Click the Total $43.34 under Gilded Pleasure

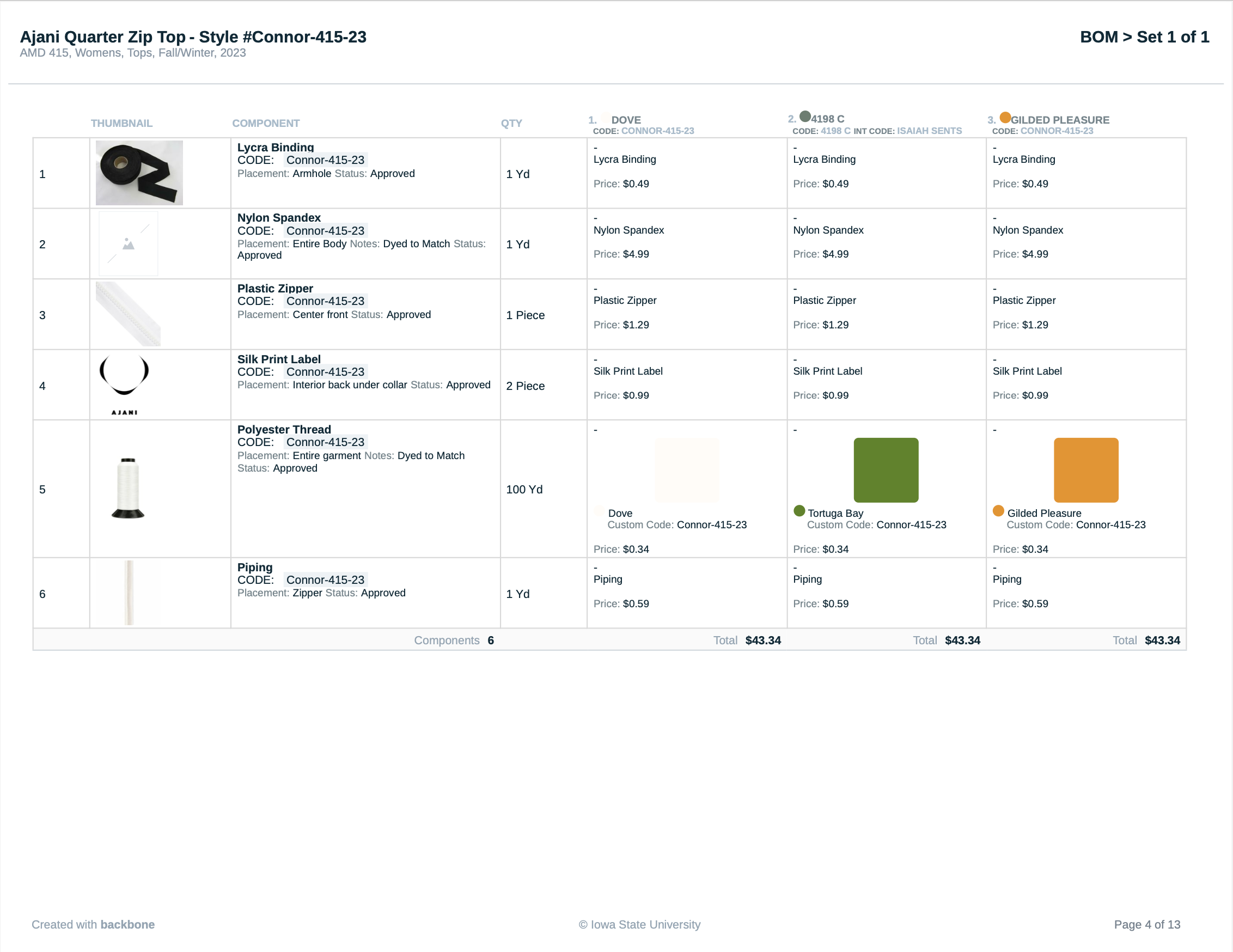click(x=1162, y=640)
